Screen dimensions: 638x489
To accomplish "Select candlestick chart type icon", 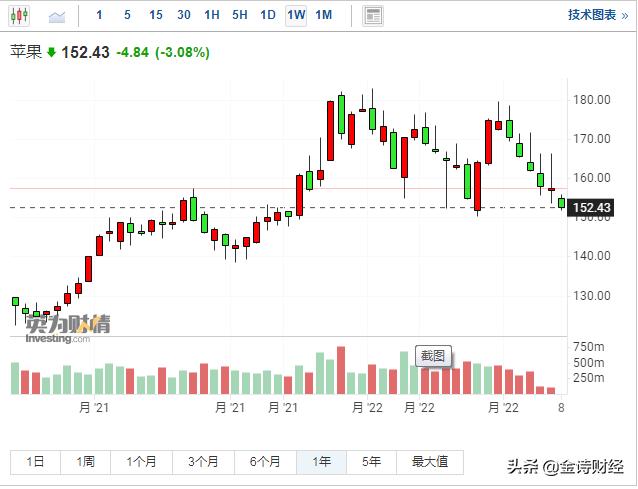I will pyautogui.click(x=21, y=15).
